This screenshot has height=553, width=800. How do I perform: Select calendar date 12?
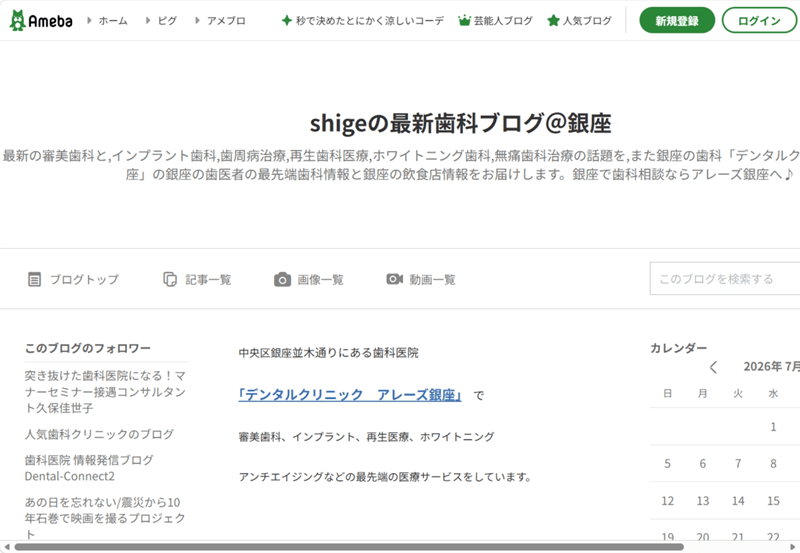pos(667,500)
